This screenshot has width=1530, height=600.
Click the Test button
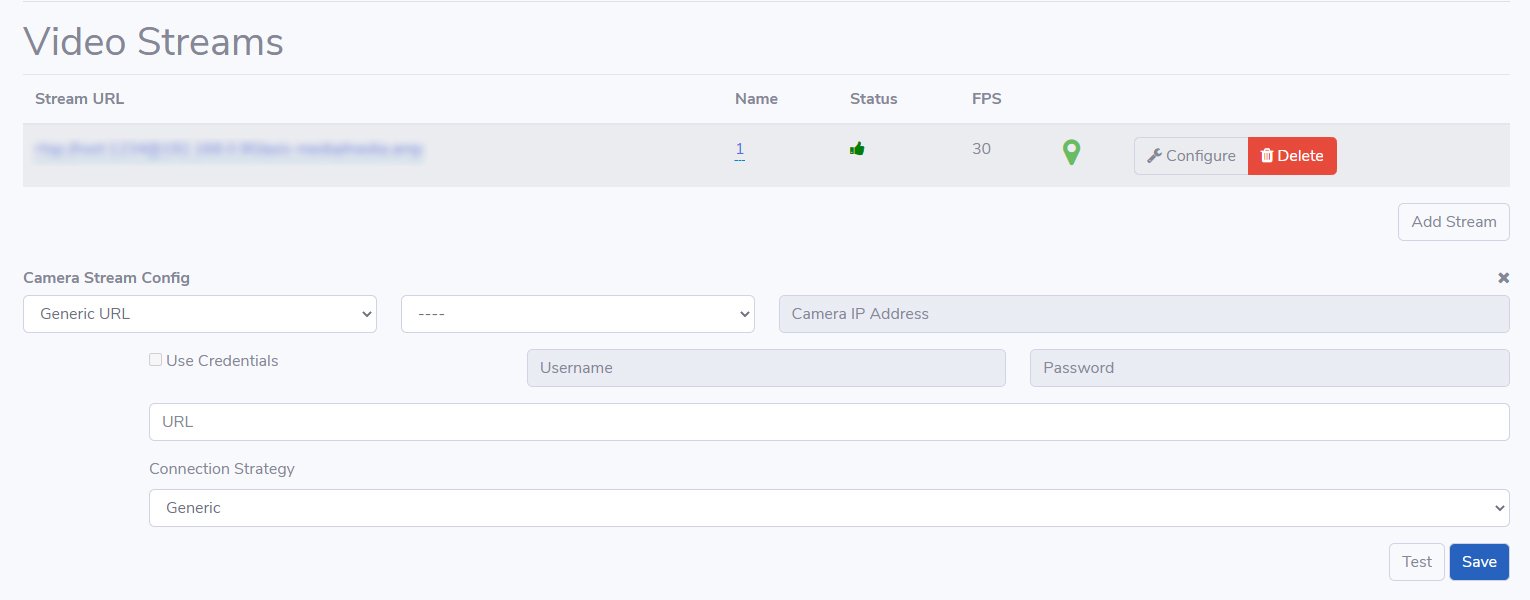coord(1416,562)
